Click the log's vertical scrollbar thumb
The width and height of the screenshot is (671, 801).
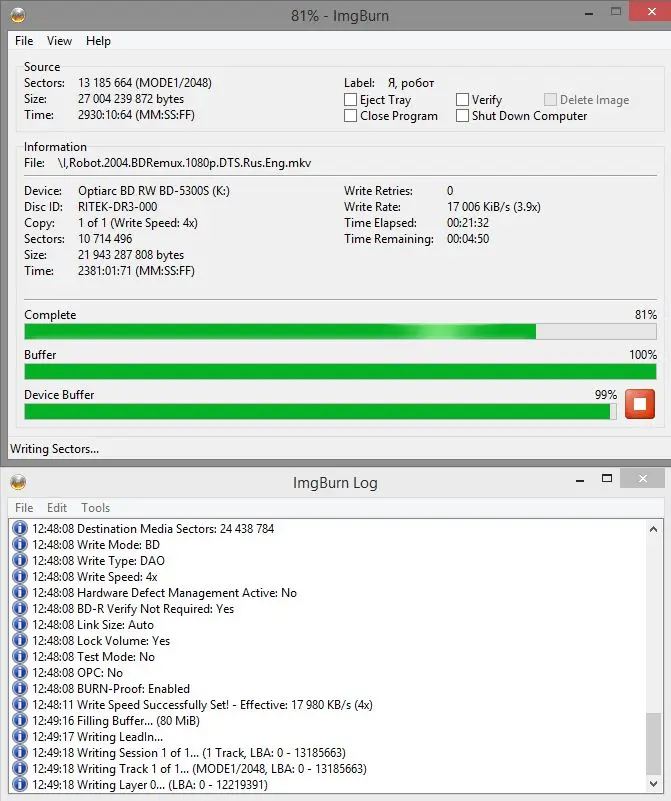653,743
